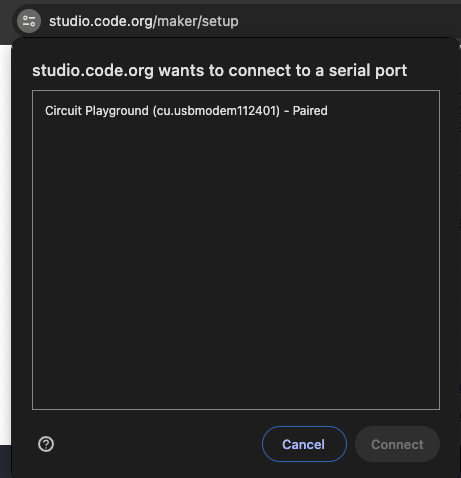Click the words 'serial port' in the heading

pos(368,71)
